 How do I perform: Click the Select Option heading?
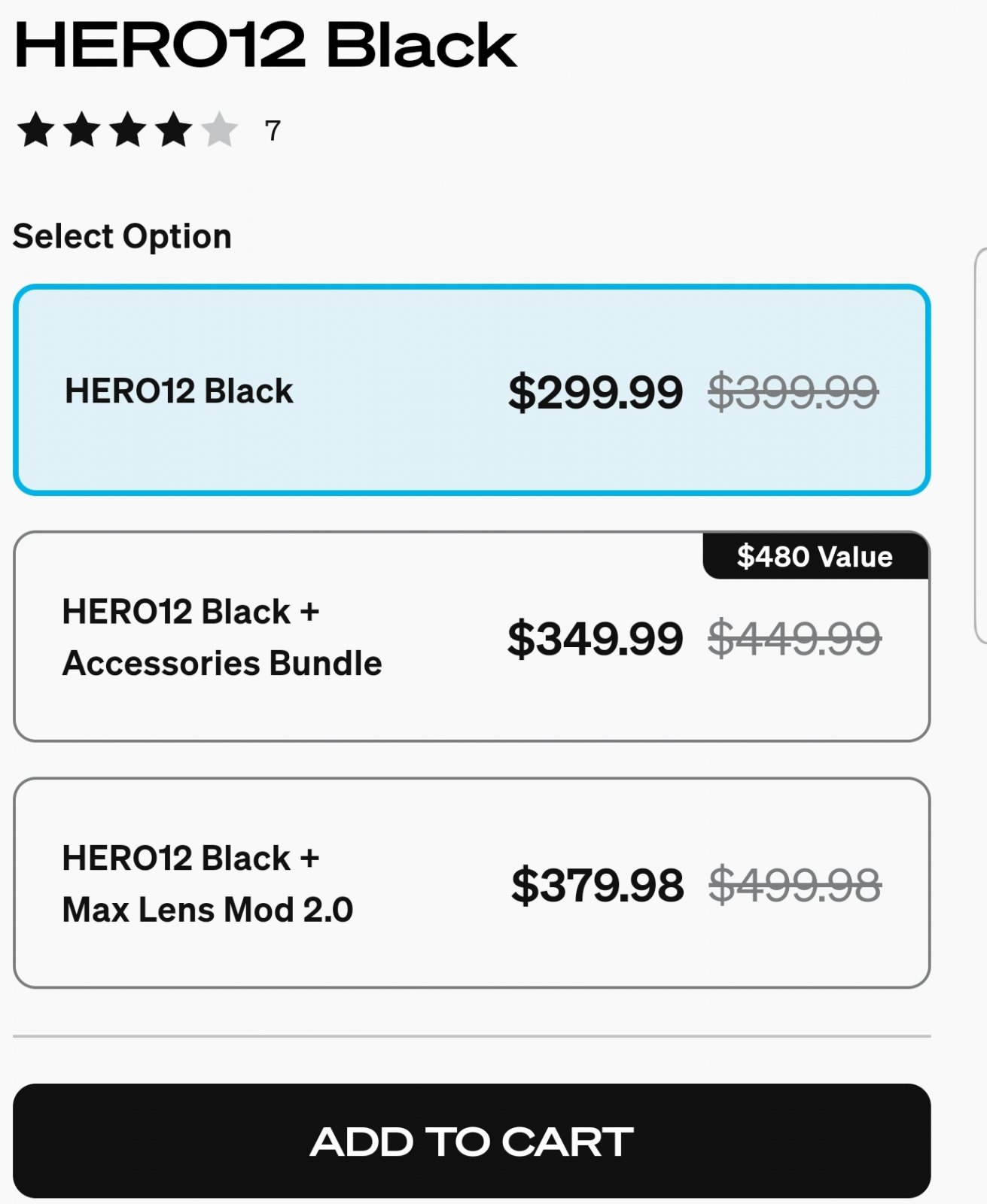click(x=122, y=236)
